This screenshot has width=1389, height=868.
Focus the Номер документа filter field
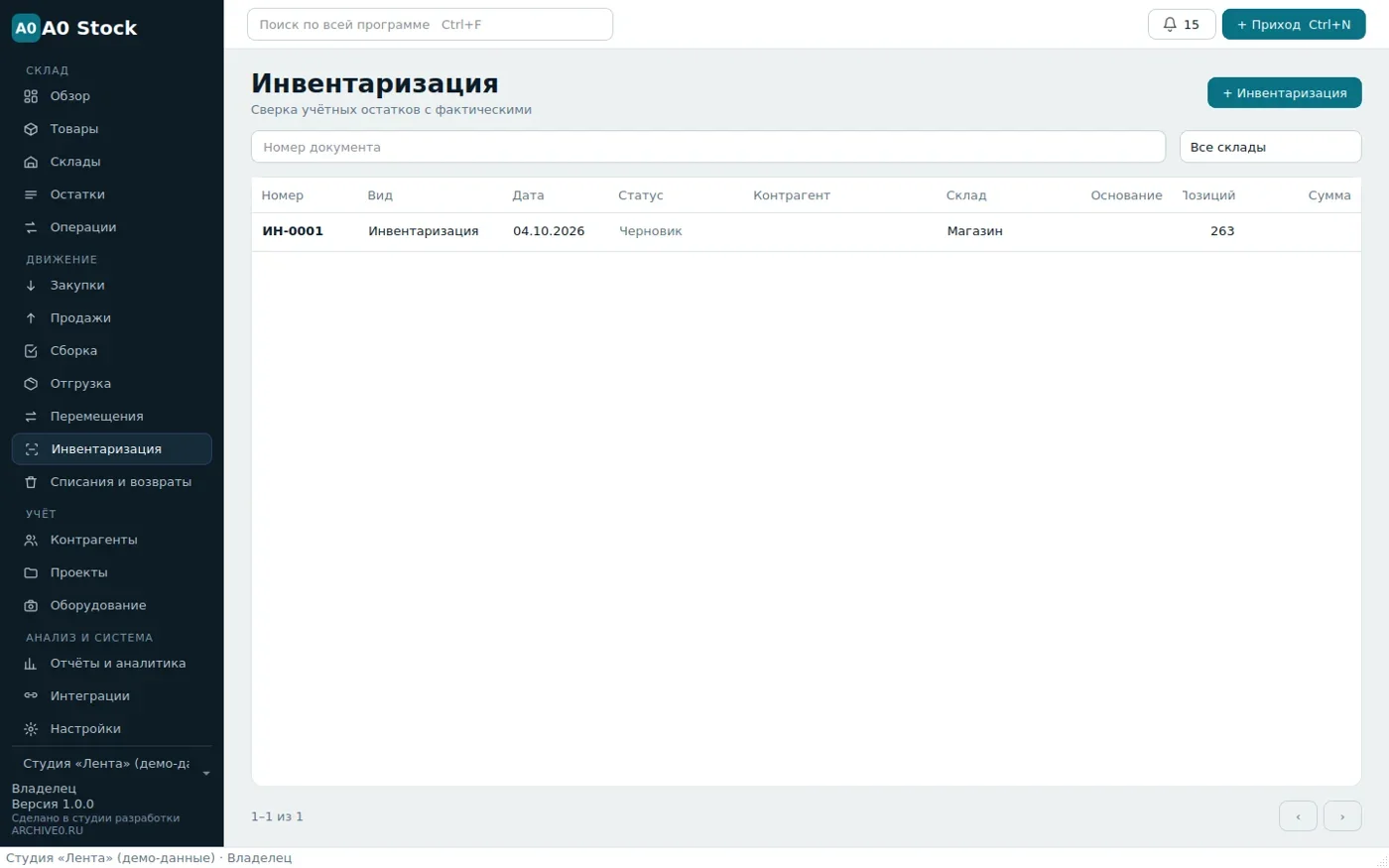coord(708,147)
